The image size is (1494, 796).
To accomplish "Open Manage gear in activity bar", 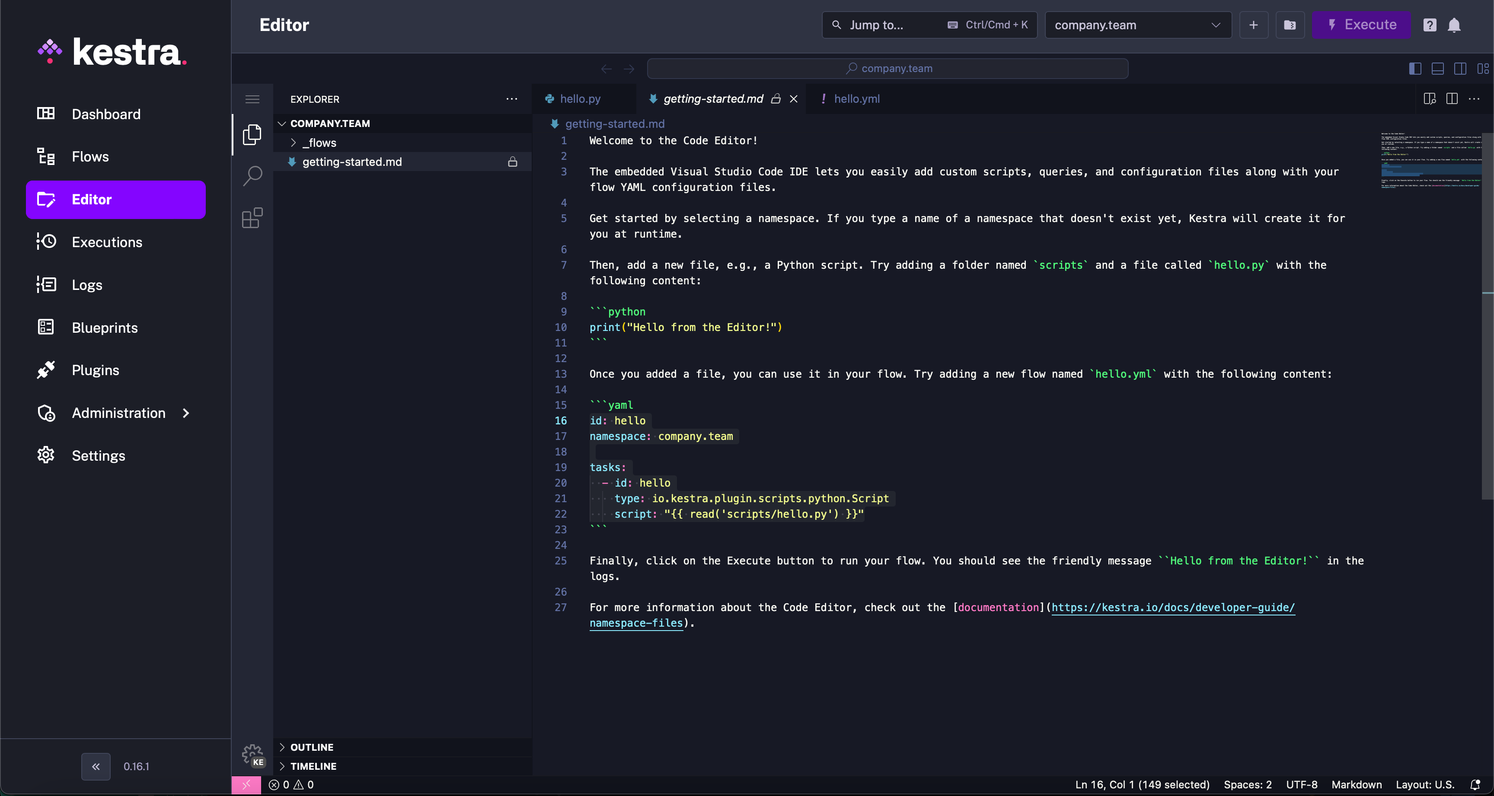I will pyautogui.click(x=252, y=754).
